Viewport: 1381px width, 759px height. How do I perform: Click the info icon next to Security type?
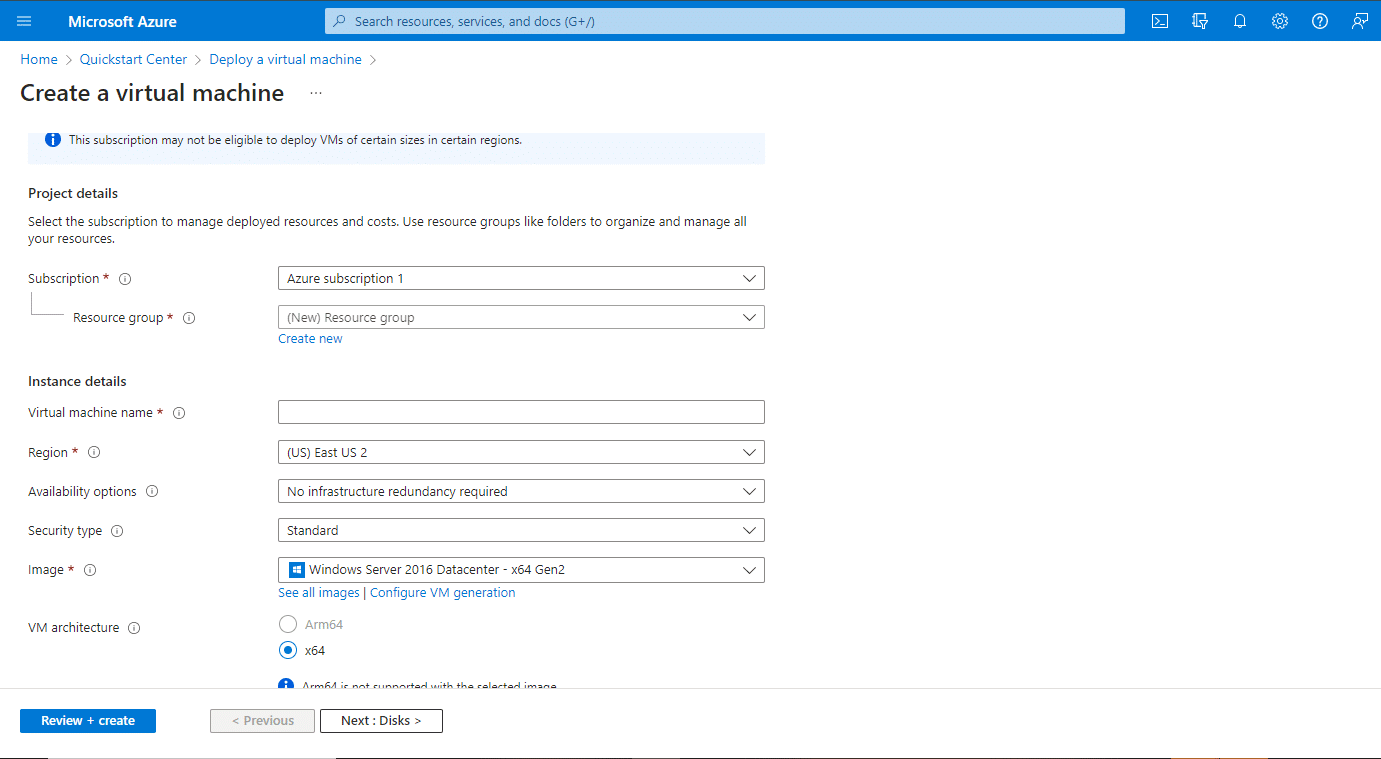(118, 530)
